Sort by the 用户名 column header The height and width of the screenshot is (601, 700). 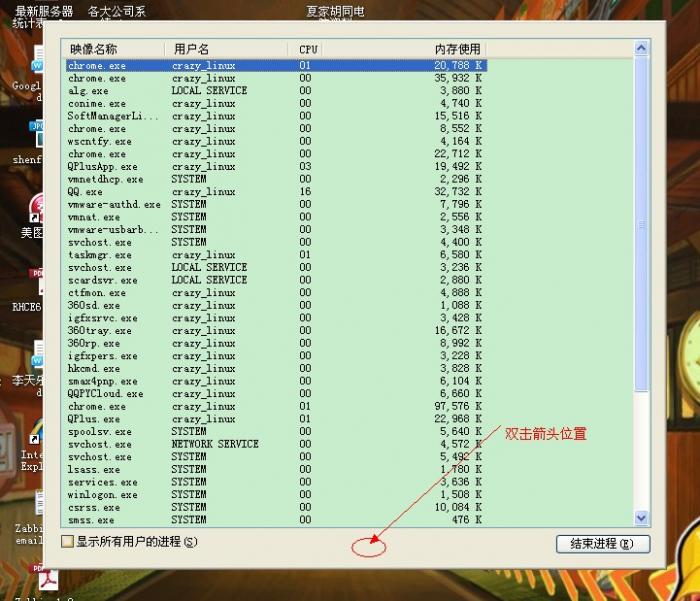coord(226,49)
